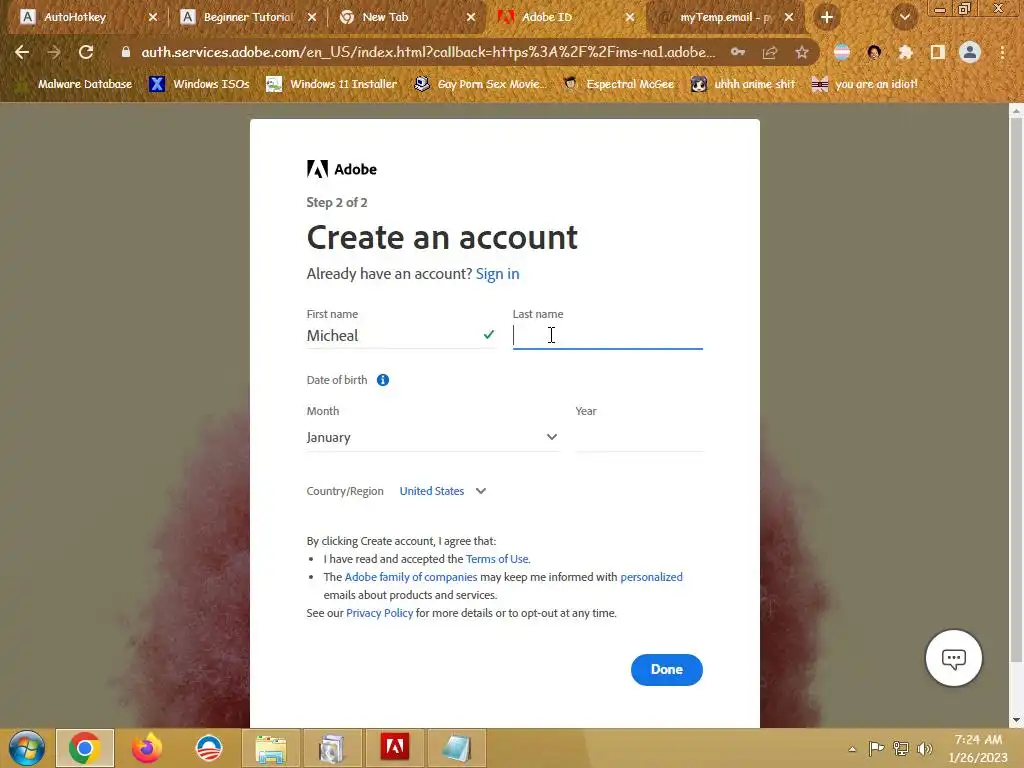The height and width of the screenshot is (768, 1024).
Task: Open the saved password key icon
Action: 738,52
